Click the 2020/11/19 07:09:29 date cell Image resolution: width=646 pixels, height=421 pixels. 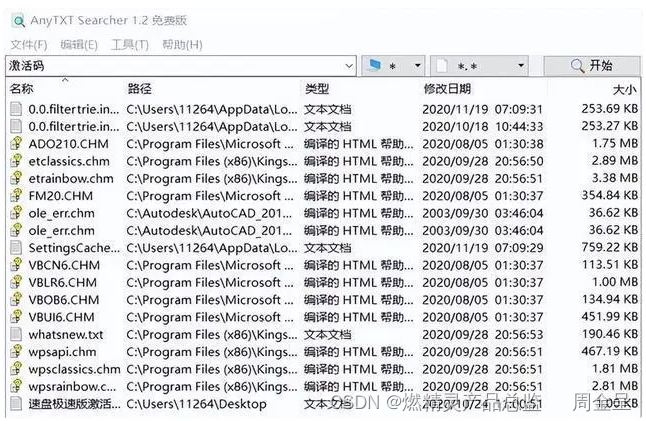(482, 248)
